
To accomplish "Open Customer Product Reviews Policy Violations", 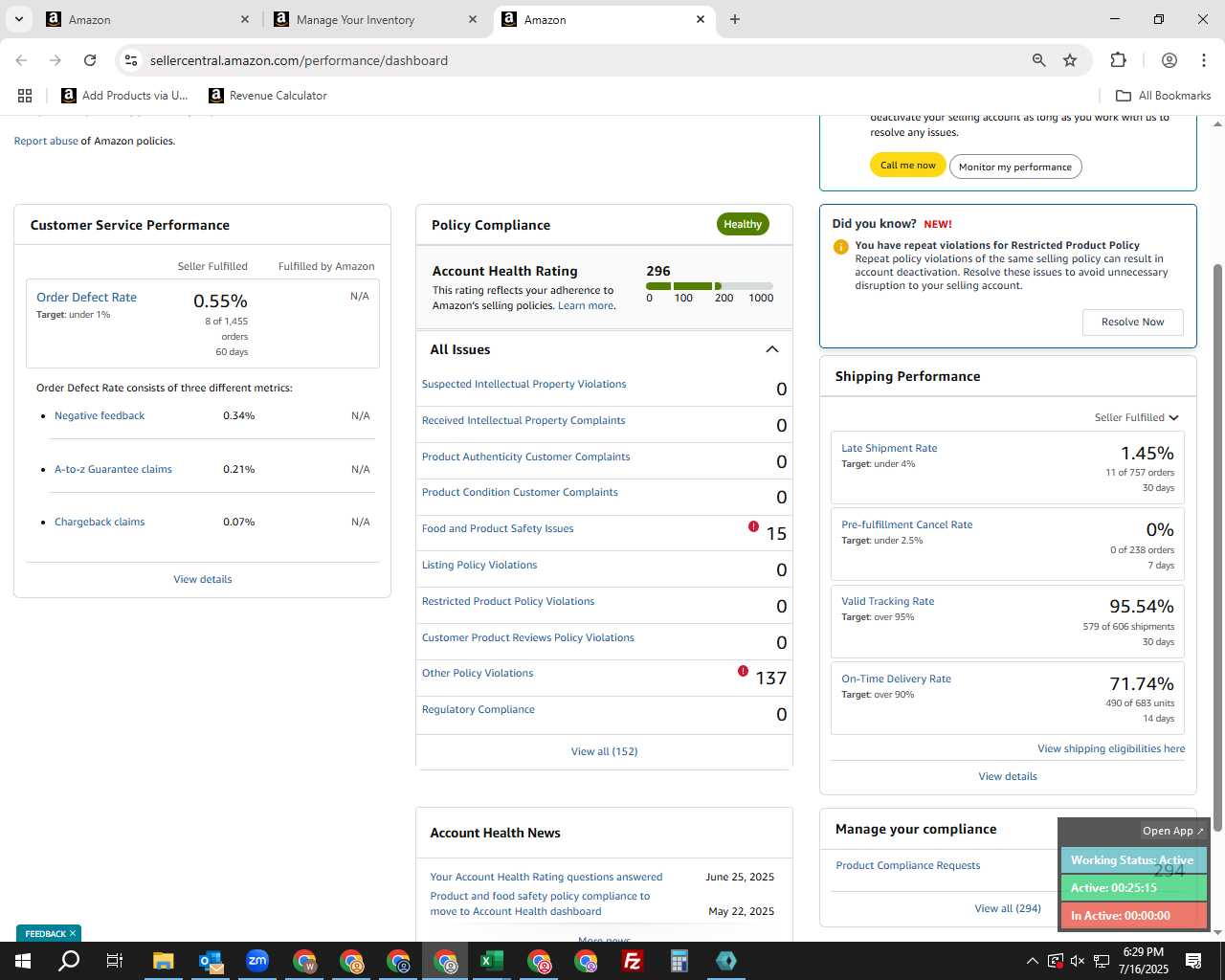I will click(528, 637).
